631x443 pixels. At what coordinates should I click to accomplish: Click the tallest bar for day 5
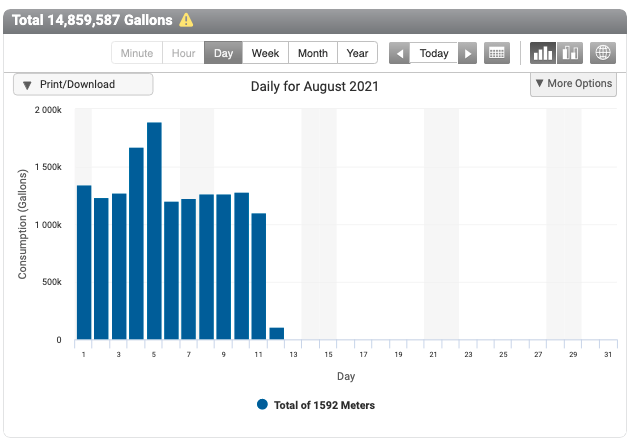[154, 232]
